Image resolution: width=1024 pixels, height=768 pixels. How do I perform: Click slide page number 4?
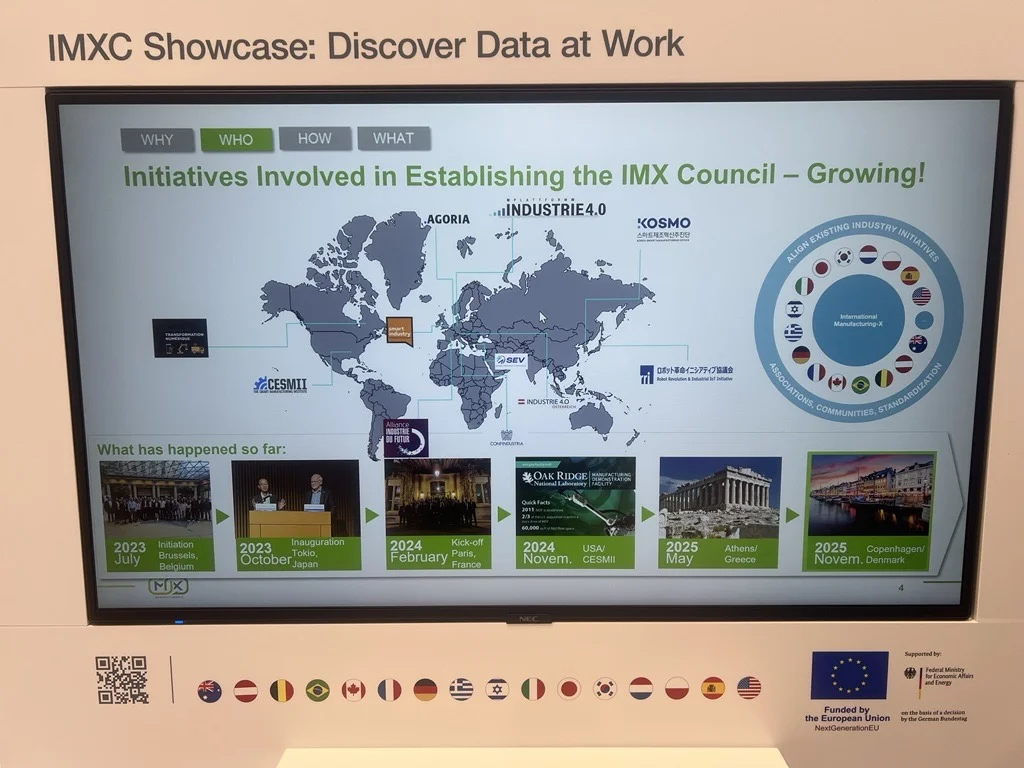901,588
